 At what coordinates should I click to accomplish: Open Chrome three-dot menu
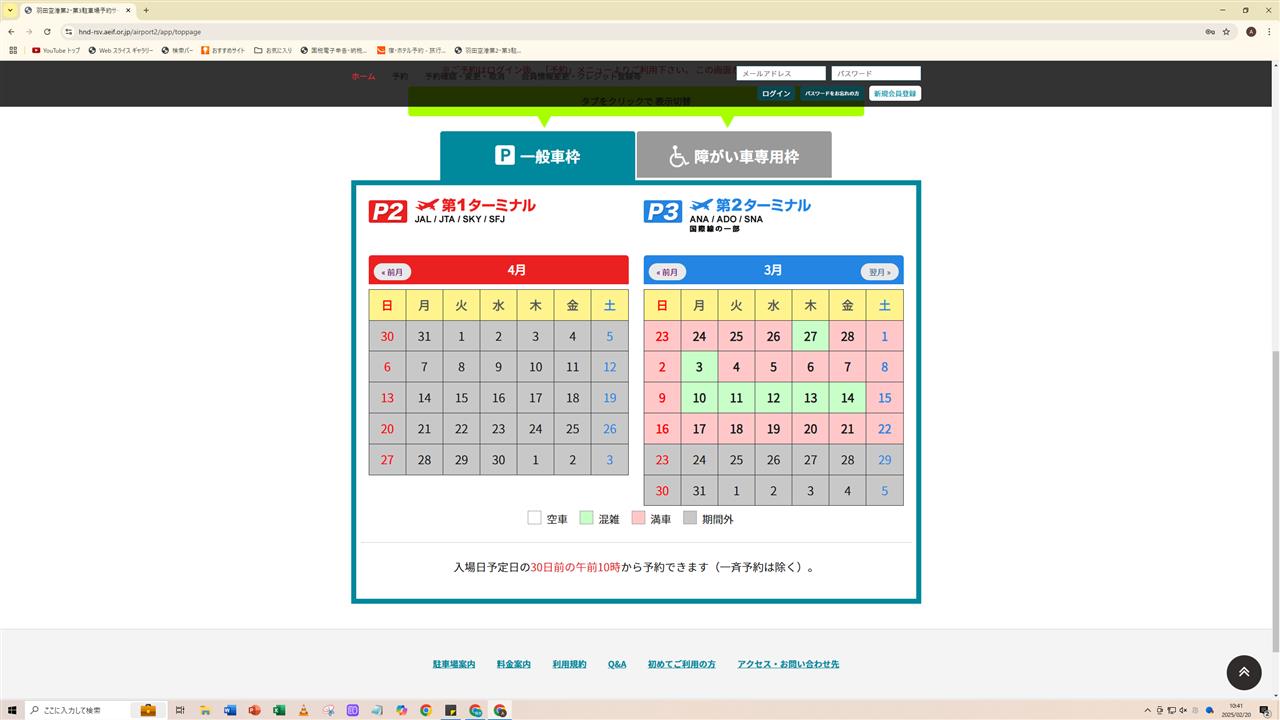tap(1269, 31)
